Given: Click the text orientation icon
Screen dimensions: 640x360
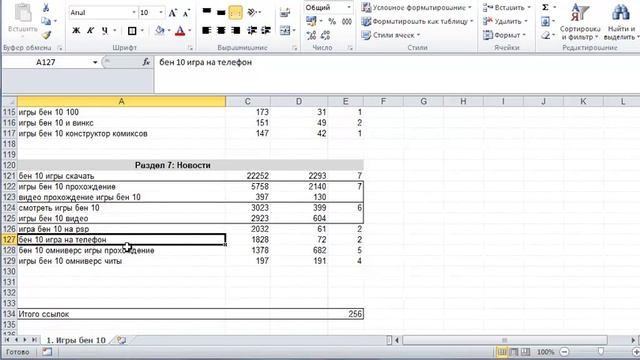Looking at the screenshot, I should point(252,12).
